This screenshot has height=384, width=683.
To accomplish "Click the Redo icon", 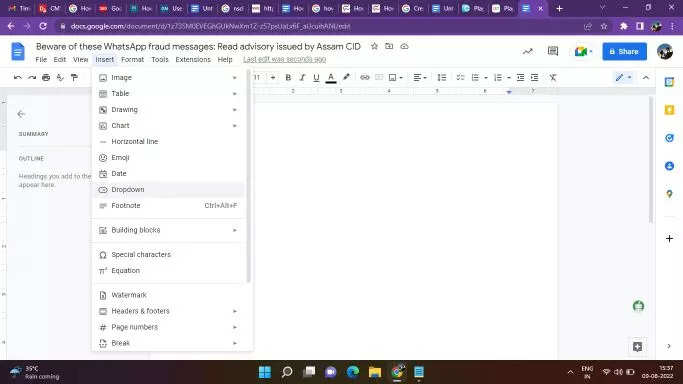I will coord(32,77).
